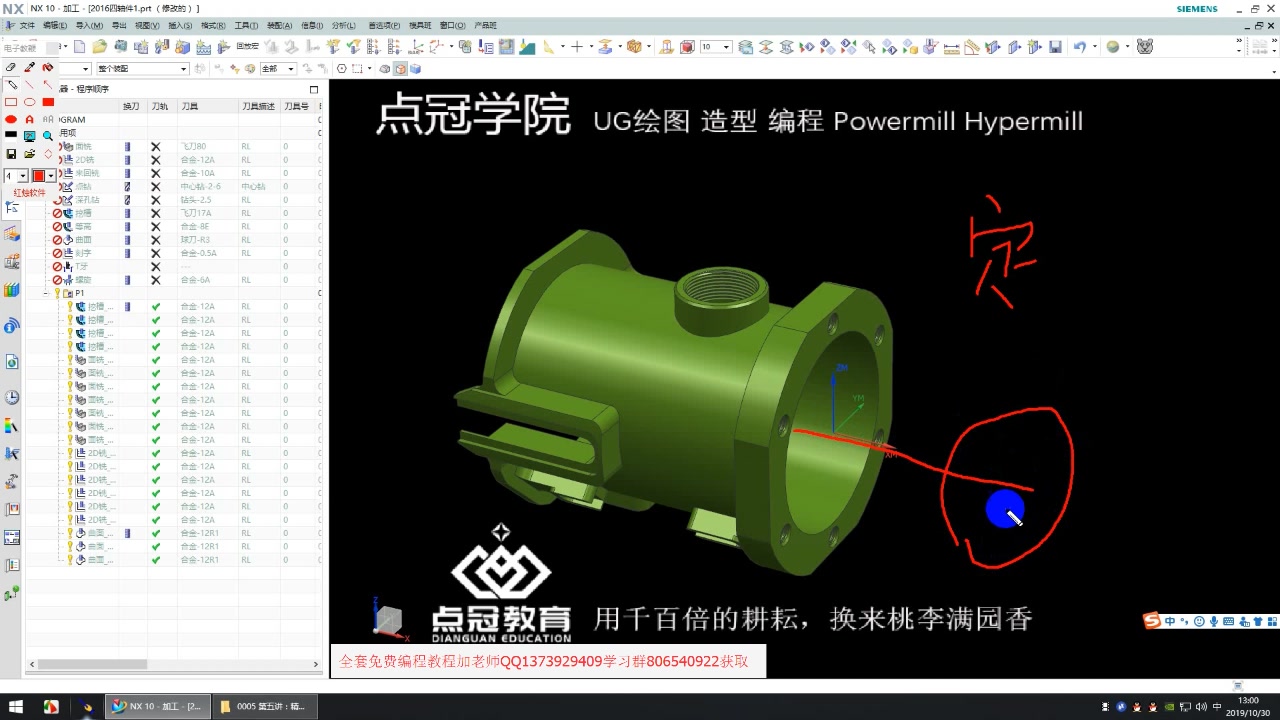Click the 红烛软件 label link

pyautogui.click(x=29, y=193)
